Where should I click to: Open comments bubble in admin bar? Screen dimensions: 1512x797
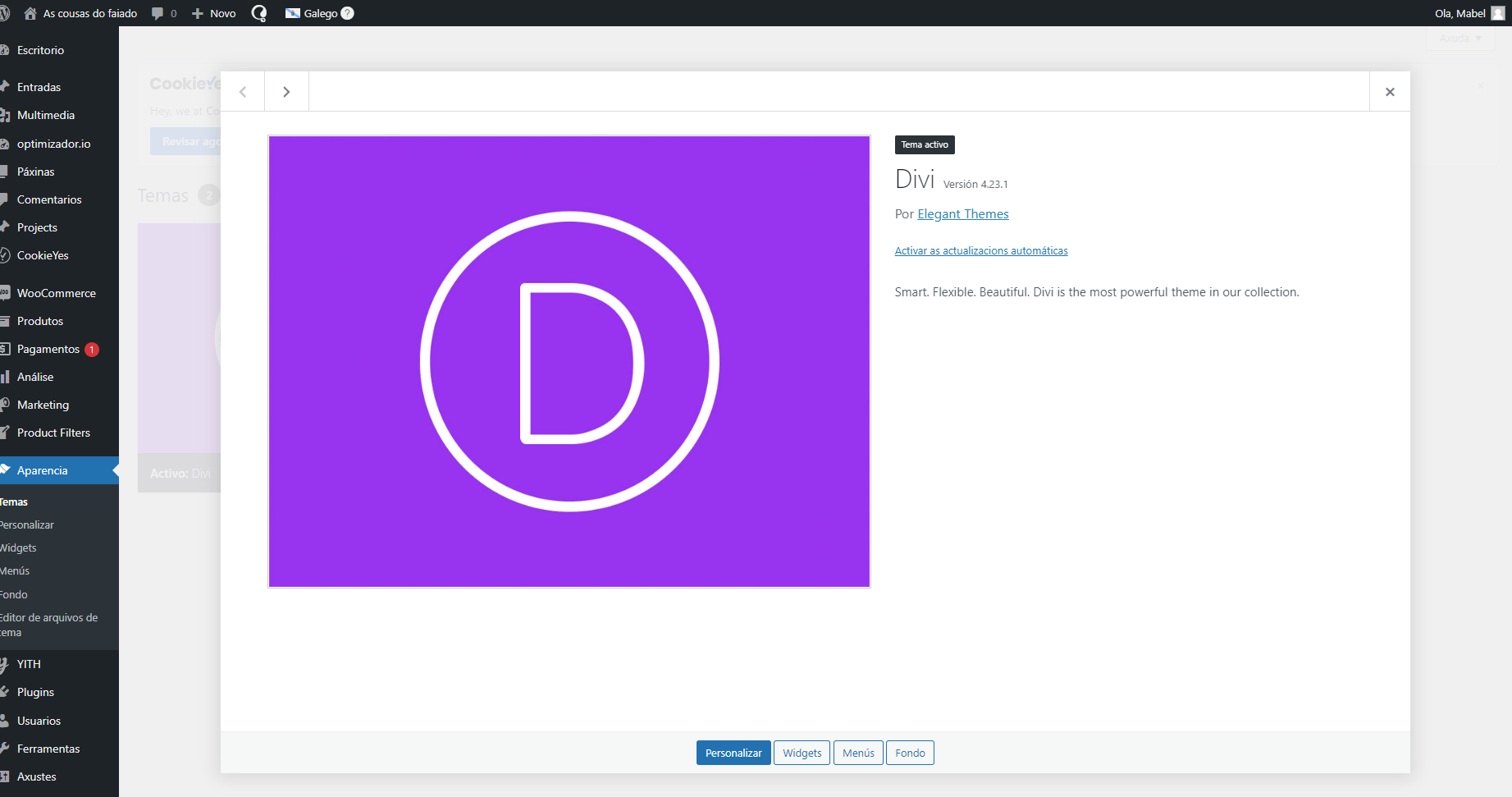point(158,13)
